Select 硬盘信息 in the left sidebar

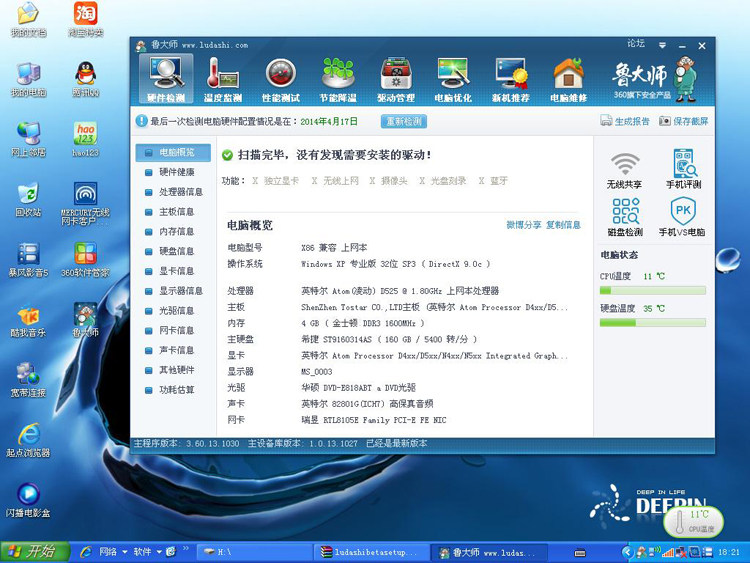pos(176,251)
